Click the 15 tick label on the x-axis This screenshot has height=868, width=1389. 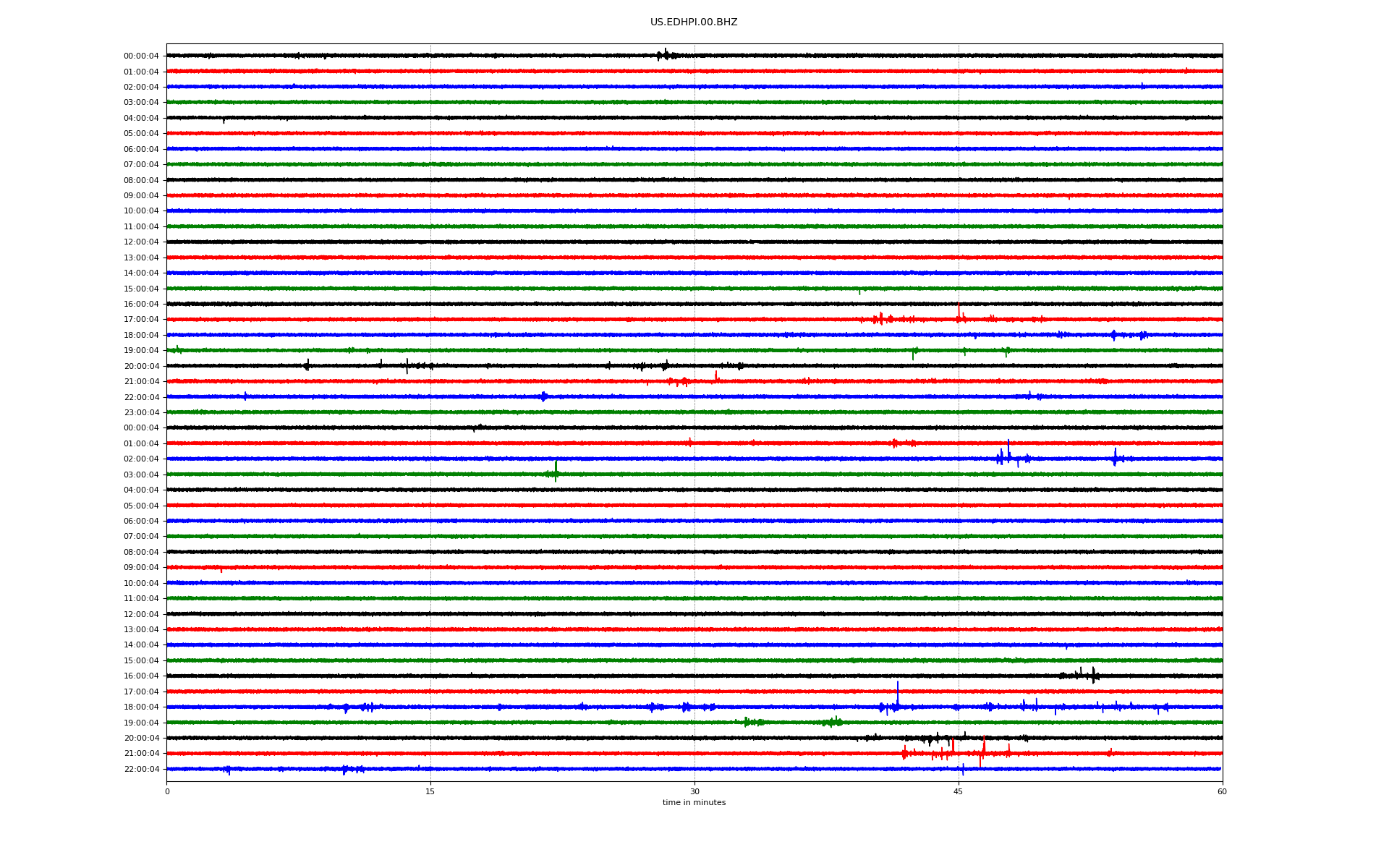click(x=430, y=791)
